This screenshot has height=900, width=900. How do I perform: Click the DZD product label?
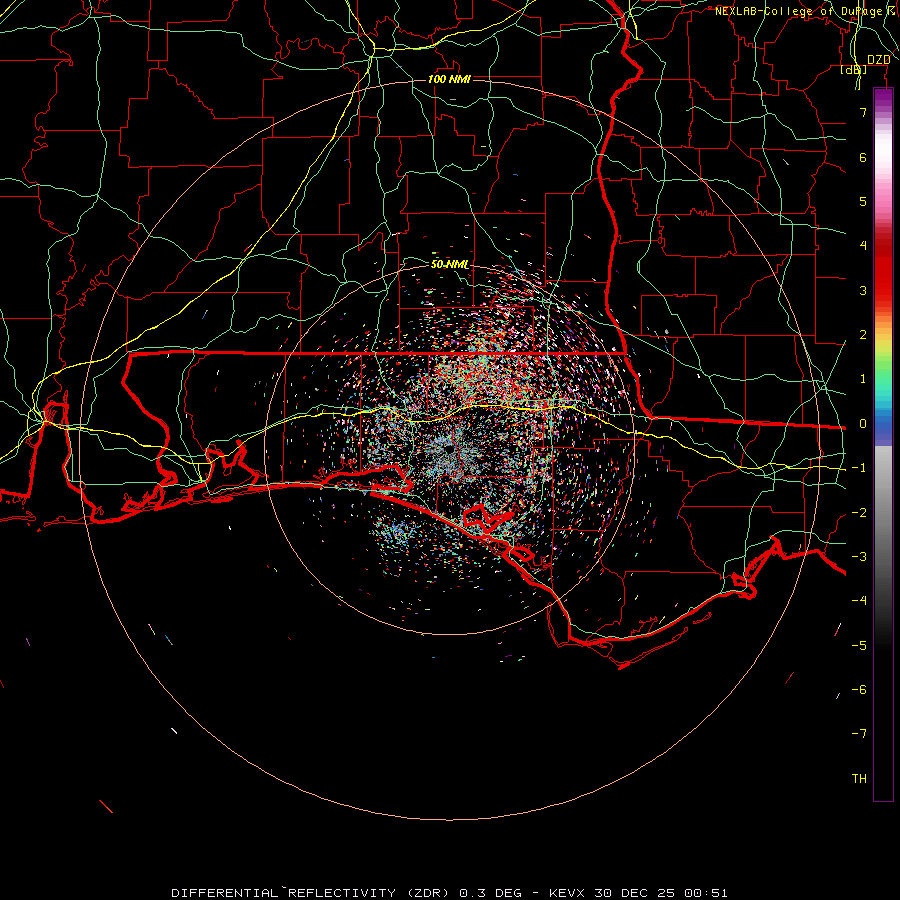tap(878, 60)
